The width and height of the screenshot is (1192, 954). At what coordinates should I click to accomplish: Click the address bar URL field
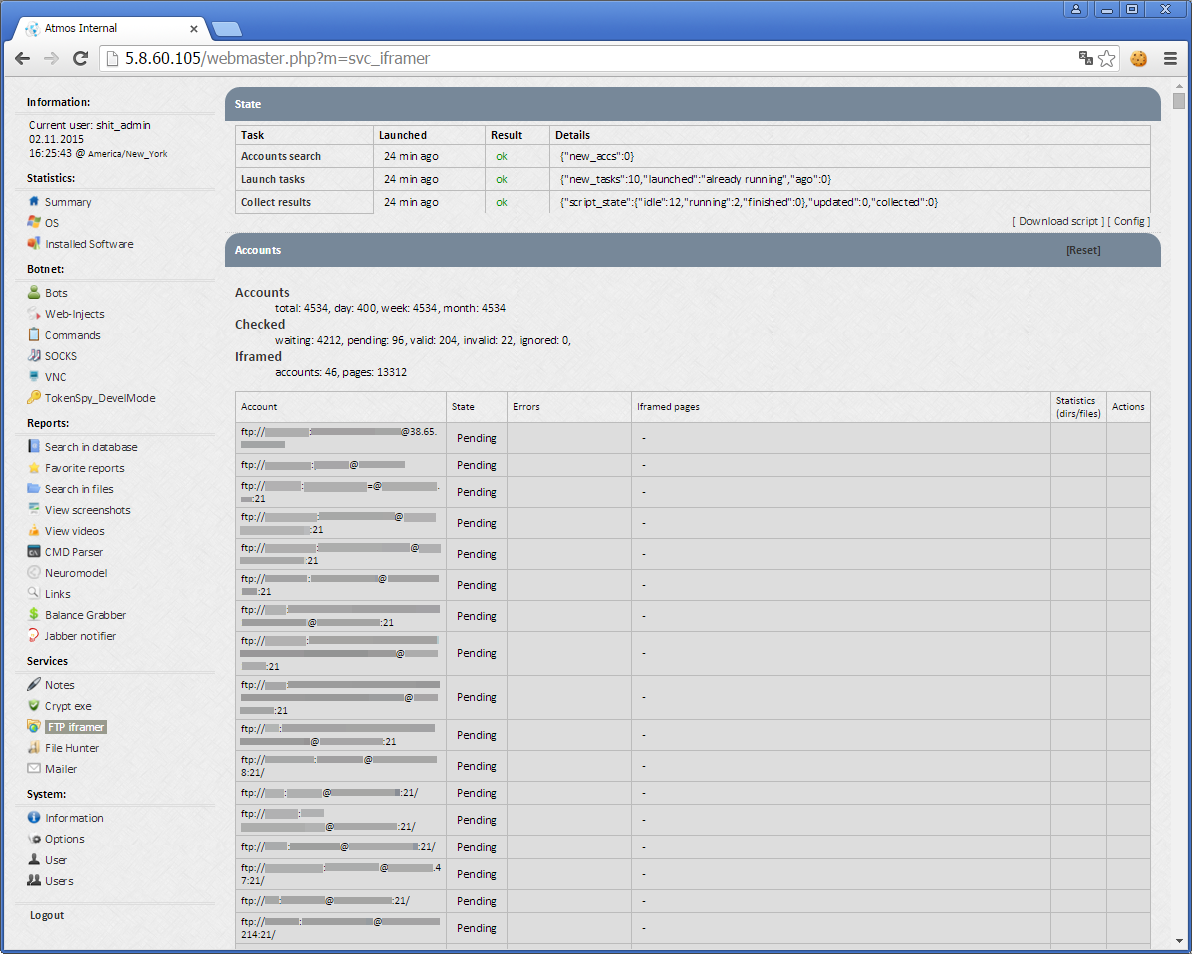click(585, 59)
